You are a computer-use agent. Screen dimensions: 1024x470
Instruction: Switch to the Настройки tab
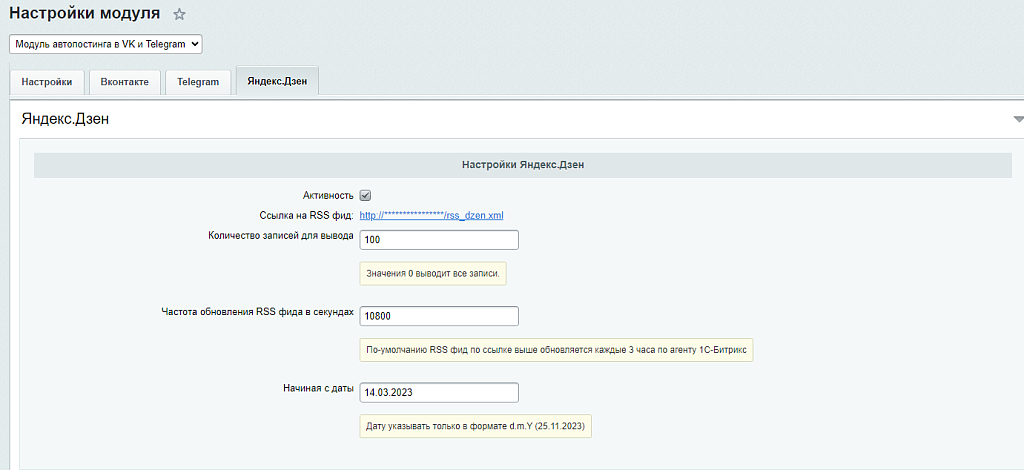[46, 82]
